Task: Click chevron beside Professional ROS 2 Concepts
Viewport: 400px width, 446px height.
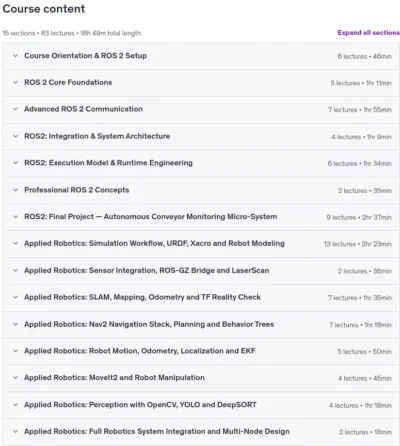Action: point(15,190)
